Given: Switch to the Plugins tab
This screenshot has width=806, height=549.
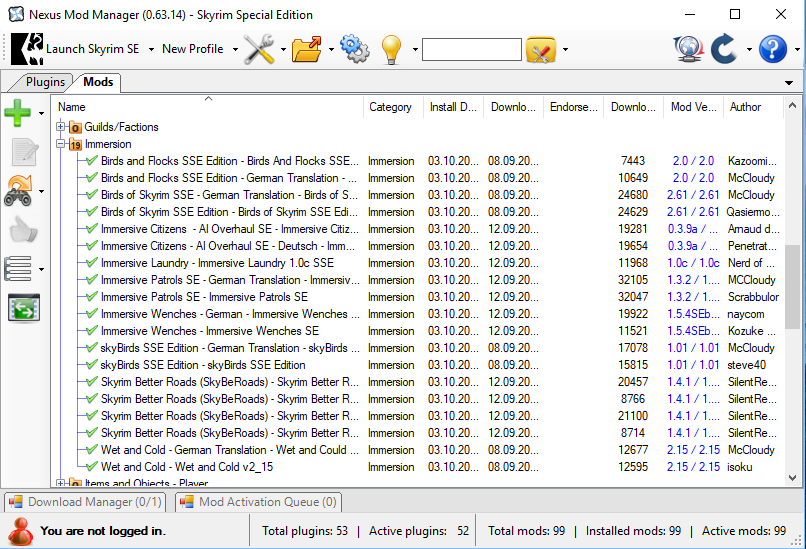Looking at the screenshot, I should click(45, 82).
